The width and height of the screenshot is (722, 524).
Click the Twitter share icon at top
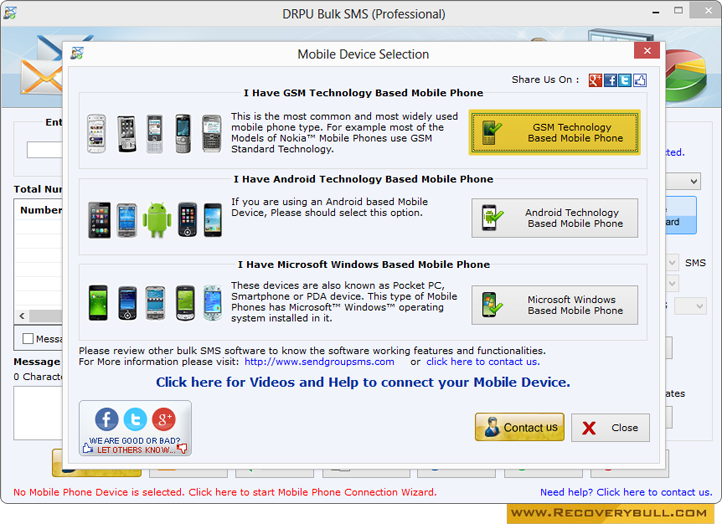tap(624, 80)
